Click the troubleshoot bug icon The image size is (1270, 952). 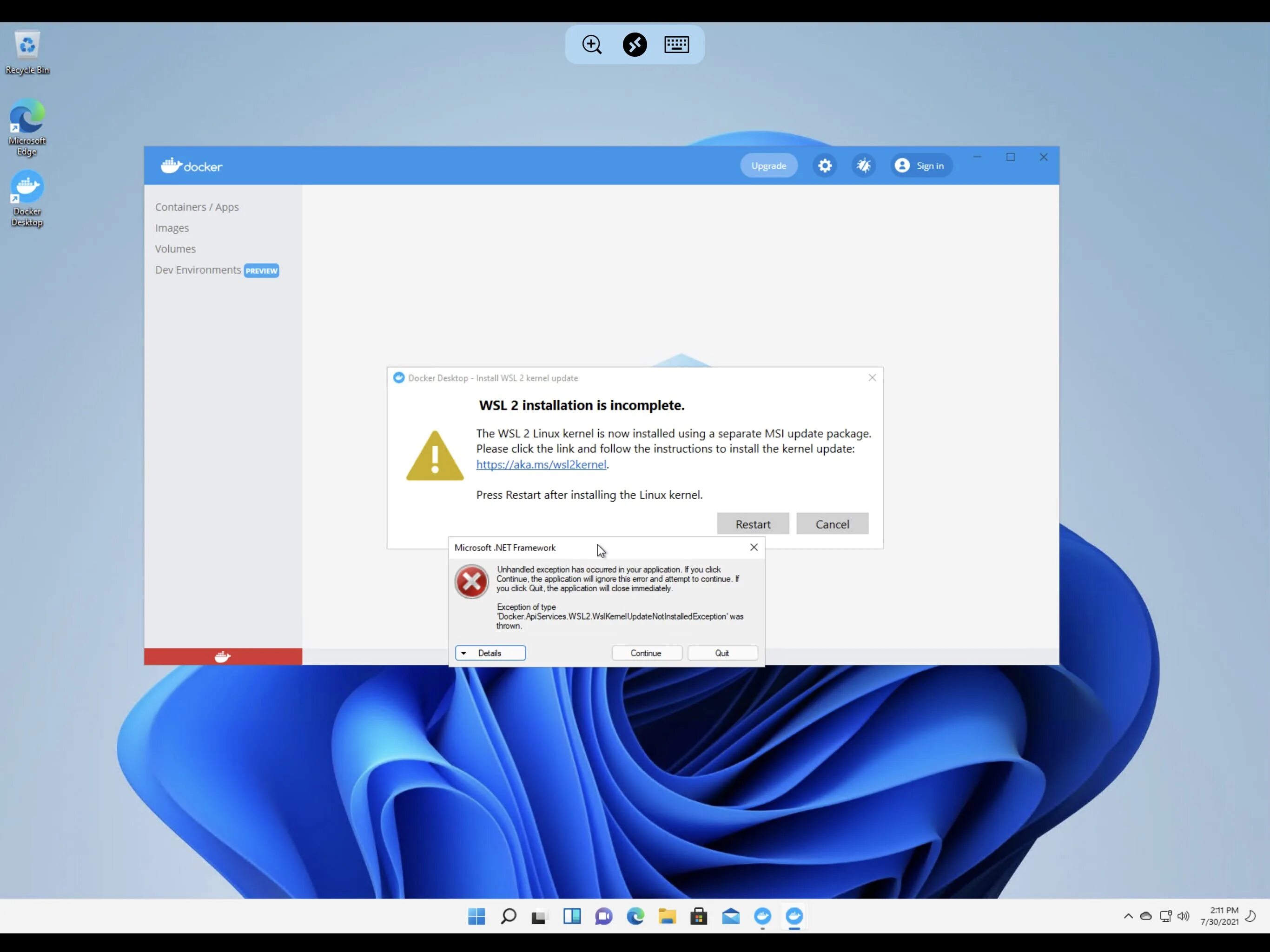tap(864, 166)
